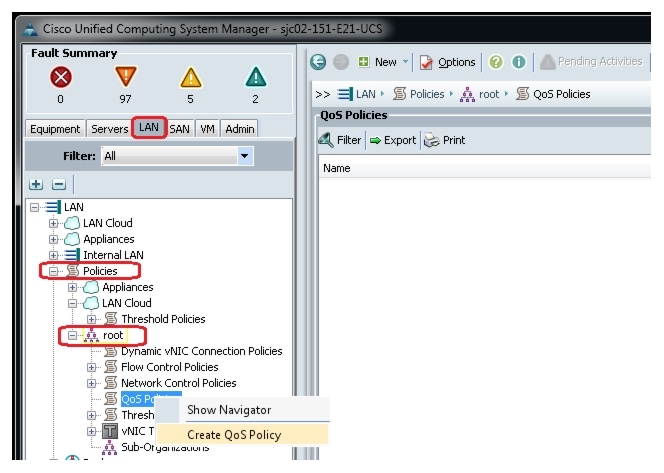The height and width of the screenshot is (473, 664).
Task: Expand the LAN Cloud tree node
Action: (53, 223)
